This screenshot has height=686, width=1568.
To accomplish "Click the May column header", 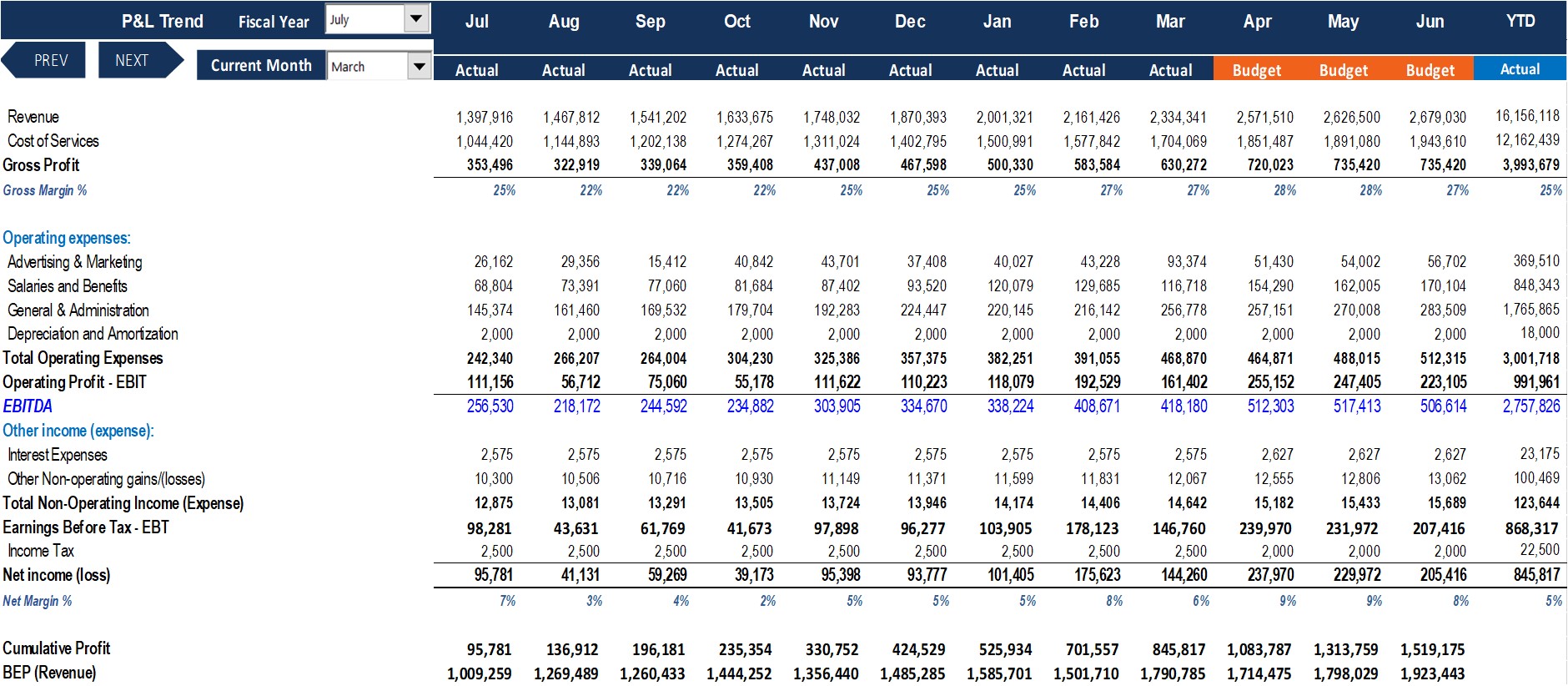I will [1344, 22].
